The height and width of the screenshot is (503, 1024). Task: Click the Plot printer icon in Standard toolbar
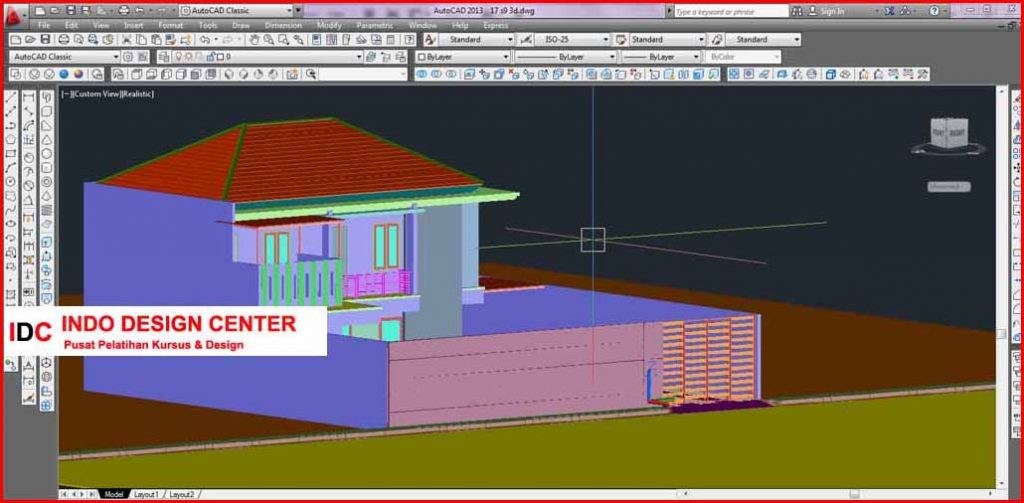(64, 40)
